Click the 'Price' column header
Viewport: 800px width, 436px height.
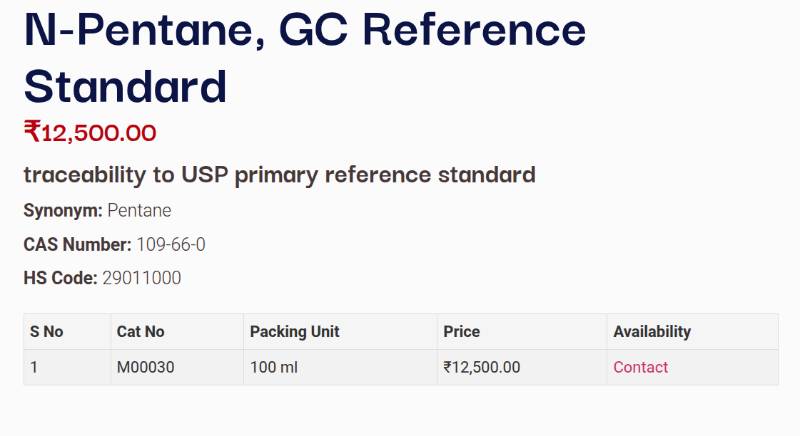point(462,331)
